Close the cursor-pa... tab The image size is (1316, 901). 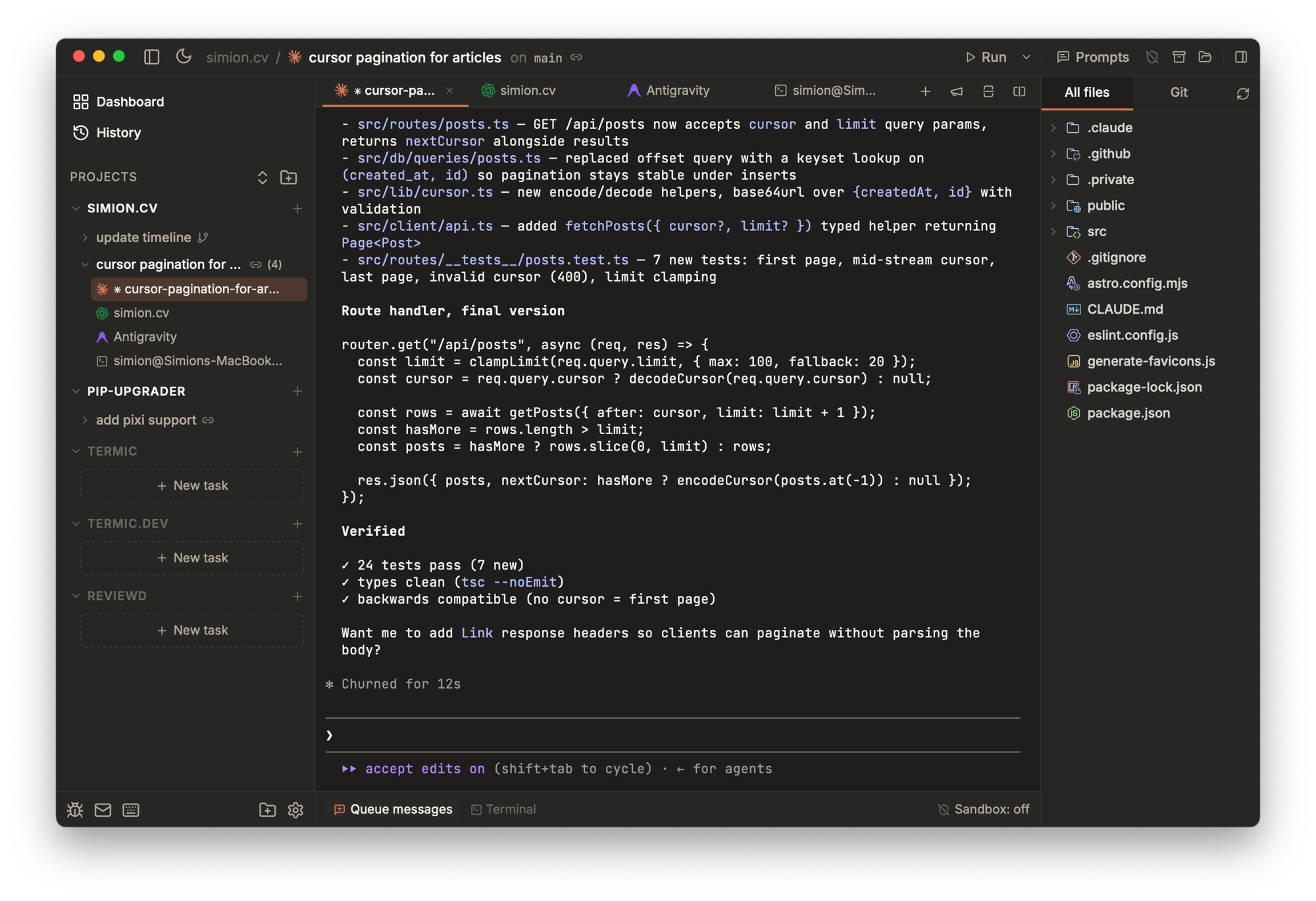tap(449, 91)
